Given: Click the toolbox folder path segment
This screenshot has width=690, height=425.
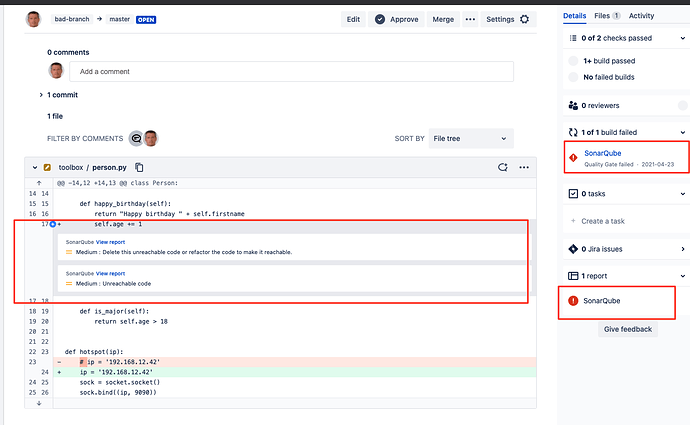Looking at the screenshot, I should coord(70,168).
